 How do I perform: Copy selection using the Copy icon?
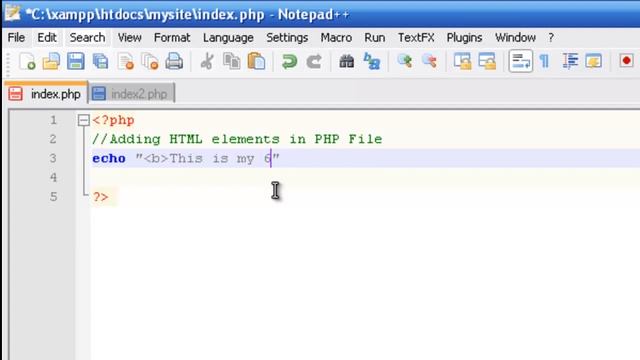point(232,62)
